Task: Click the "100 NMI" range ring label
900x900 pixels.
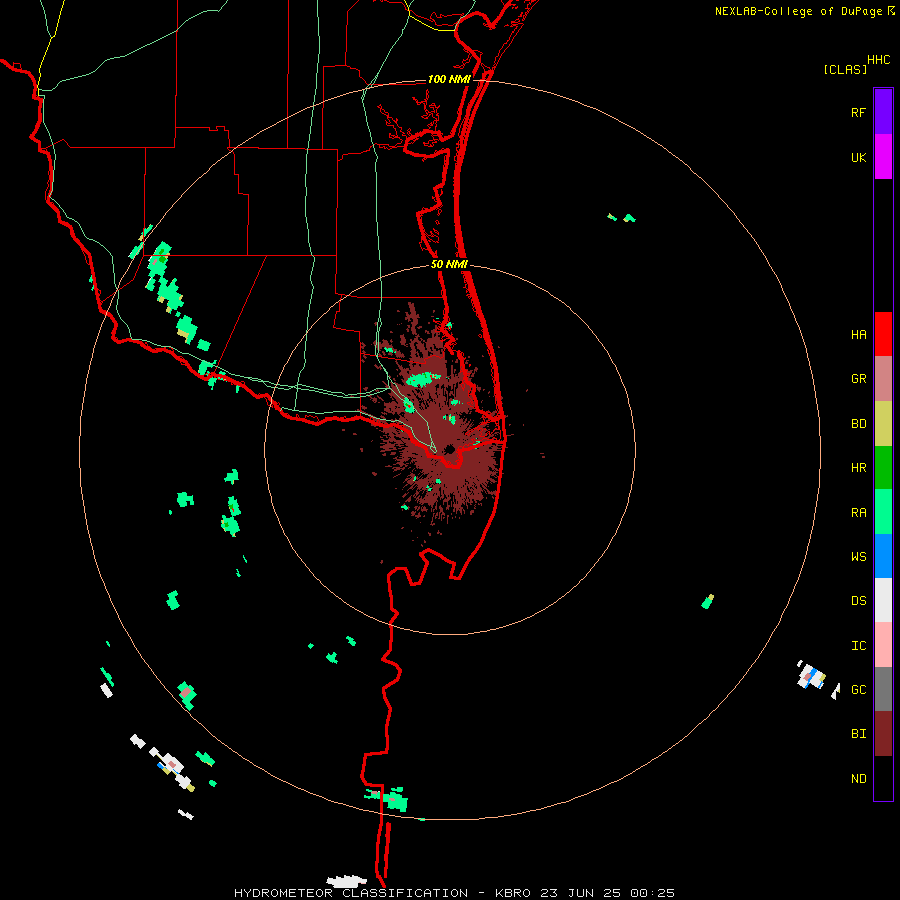Action: (x=449, y=79)
